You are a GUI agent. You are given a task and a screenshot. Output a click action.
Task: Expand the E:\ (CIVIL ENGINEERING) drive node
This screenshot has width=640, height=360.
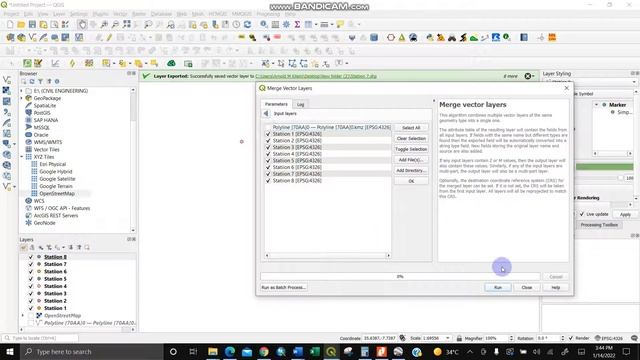coord(22,91)
